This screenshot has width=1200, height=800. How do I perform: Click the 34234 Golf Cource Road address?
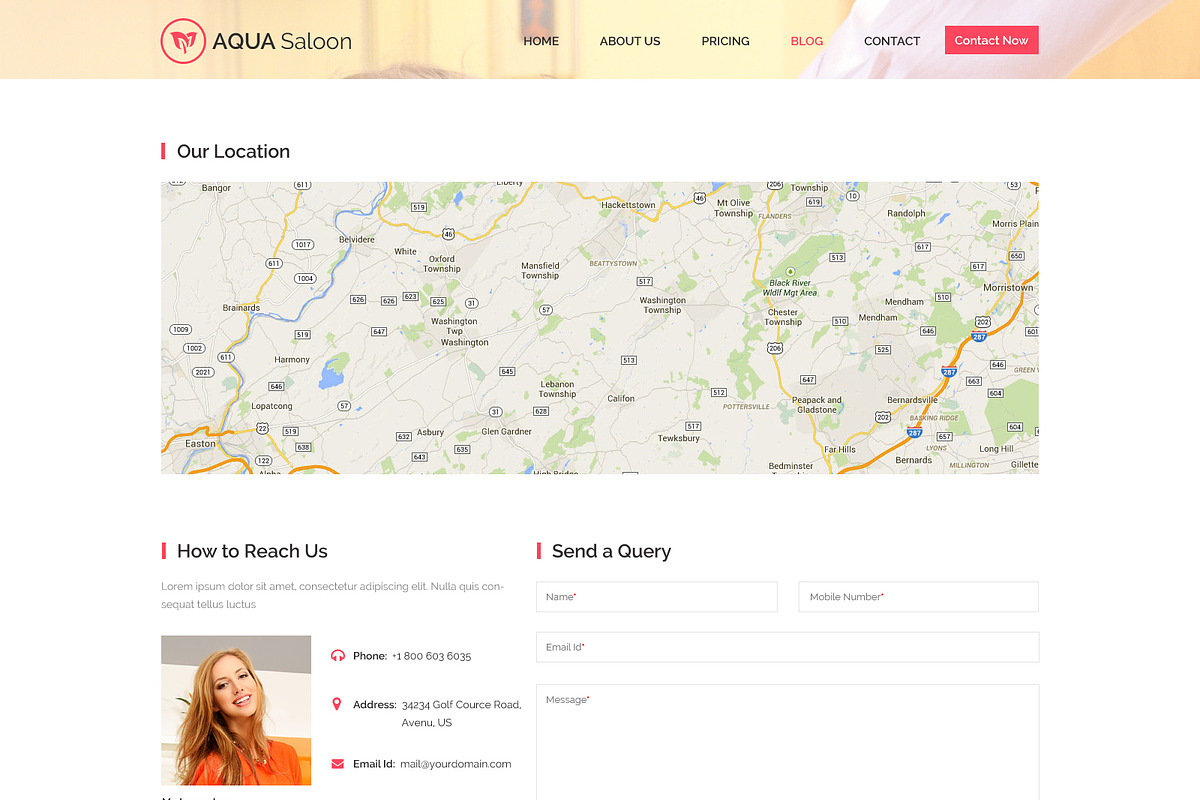click(461, 713)
